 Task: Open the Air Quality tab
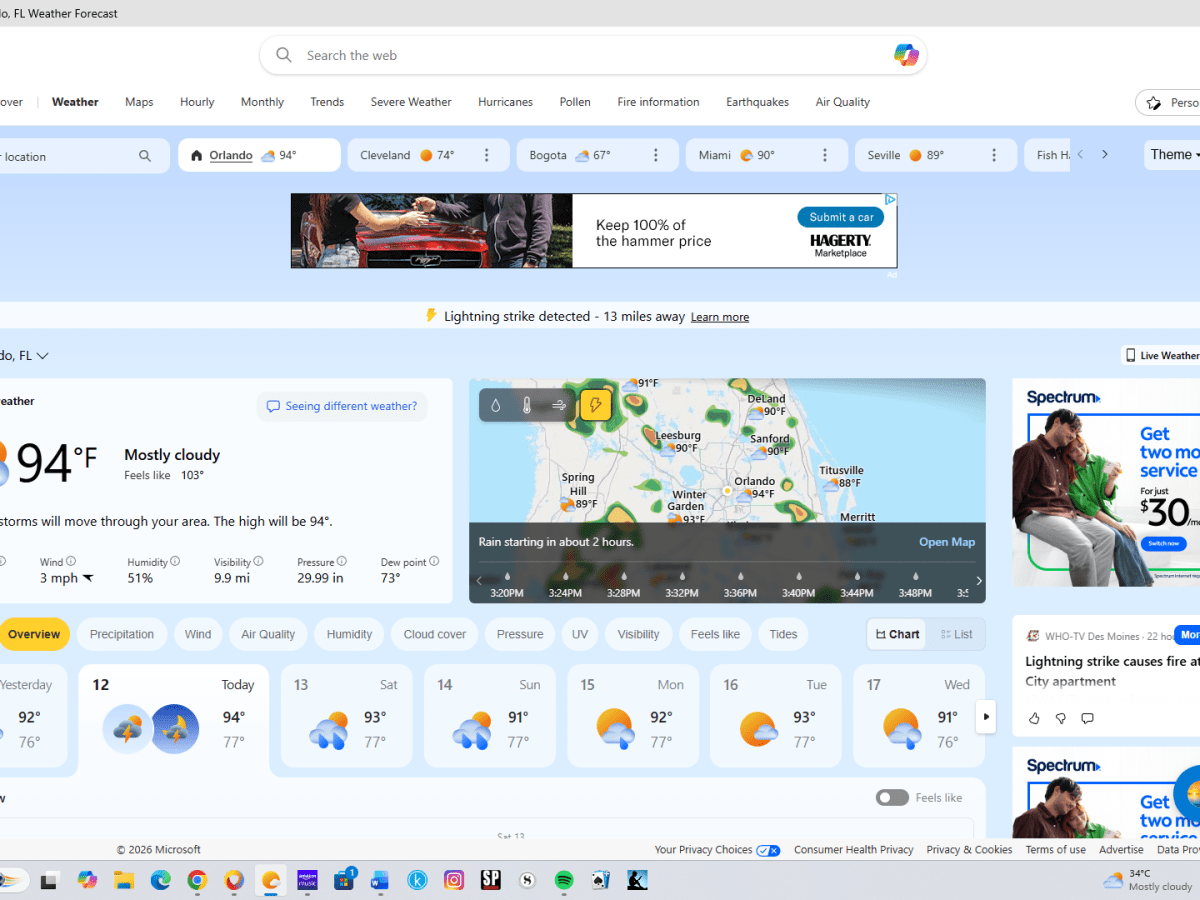coord(843,102)
